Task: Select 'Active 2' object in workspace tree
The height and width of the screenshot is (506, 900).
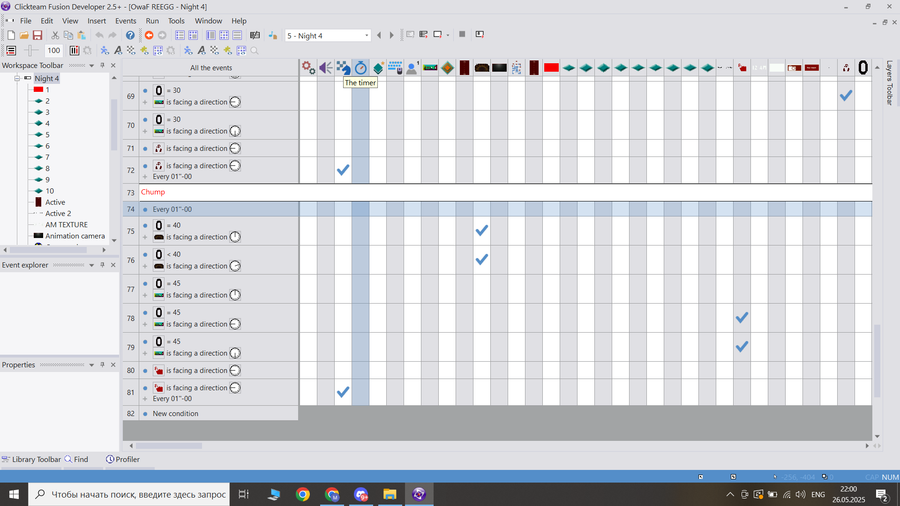Action: (58, 213)
